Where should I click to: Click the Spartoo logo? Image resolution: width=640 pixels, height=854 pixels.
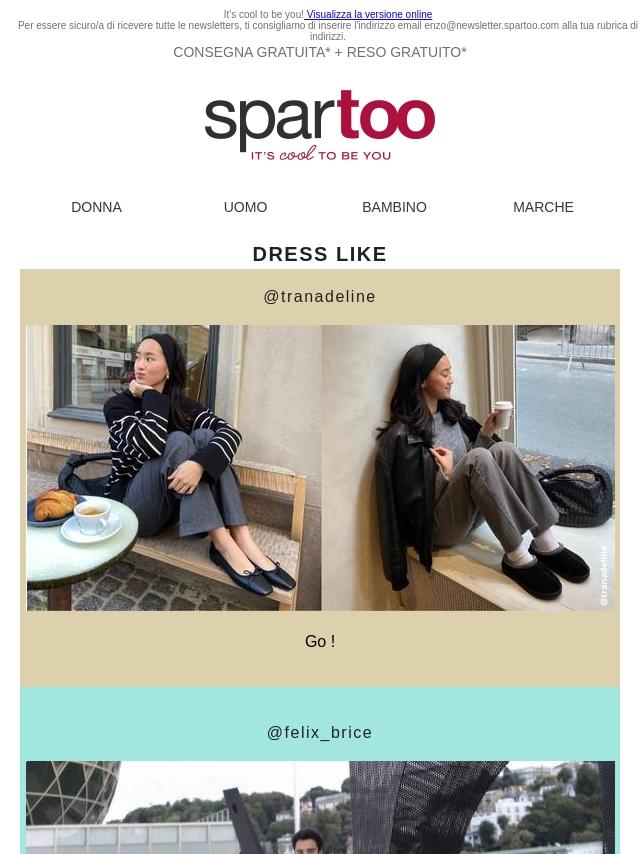[320, 126]
